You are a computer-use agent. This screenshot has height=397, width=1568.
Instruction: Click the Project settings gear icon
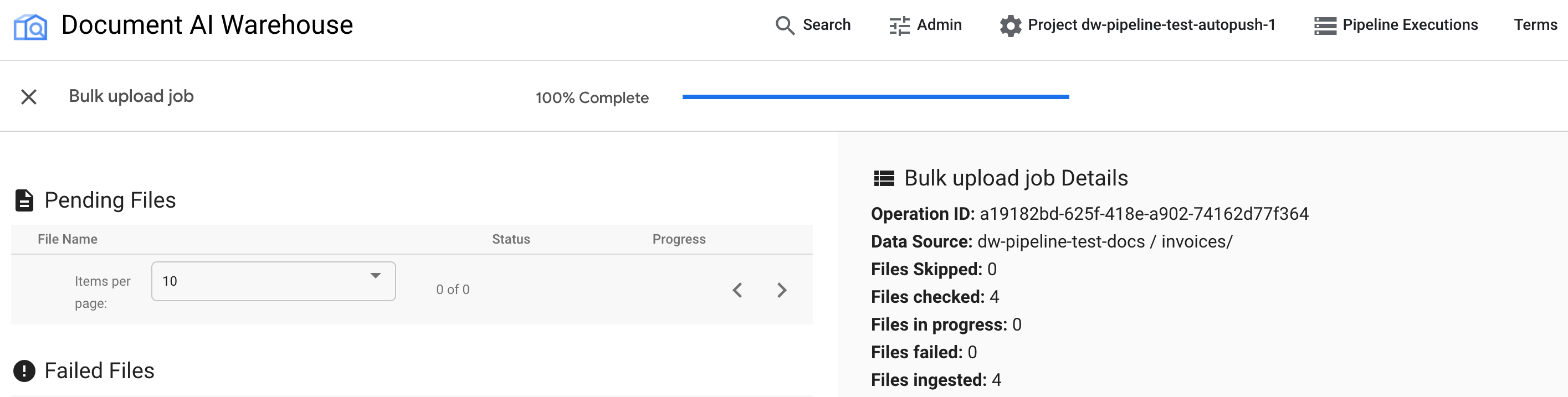click(1011, 25)
